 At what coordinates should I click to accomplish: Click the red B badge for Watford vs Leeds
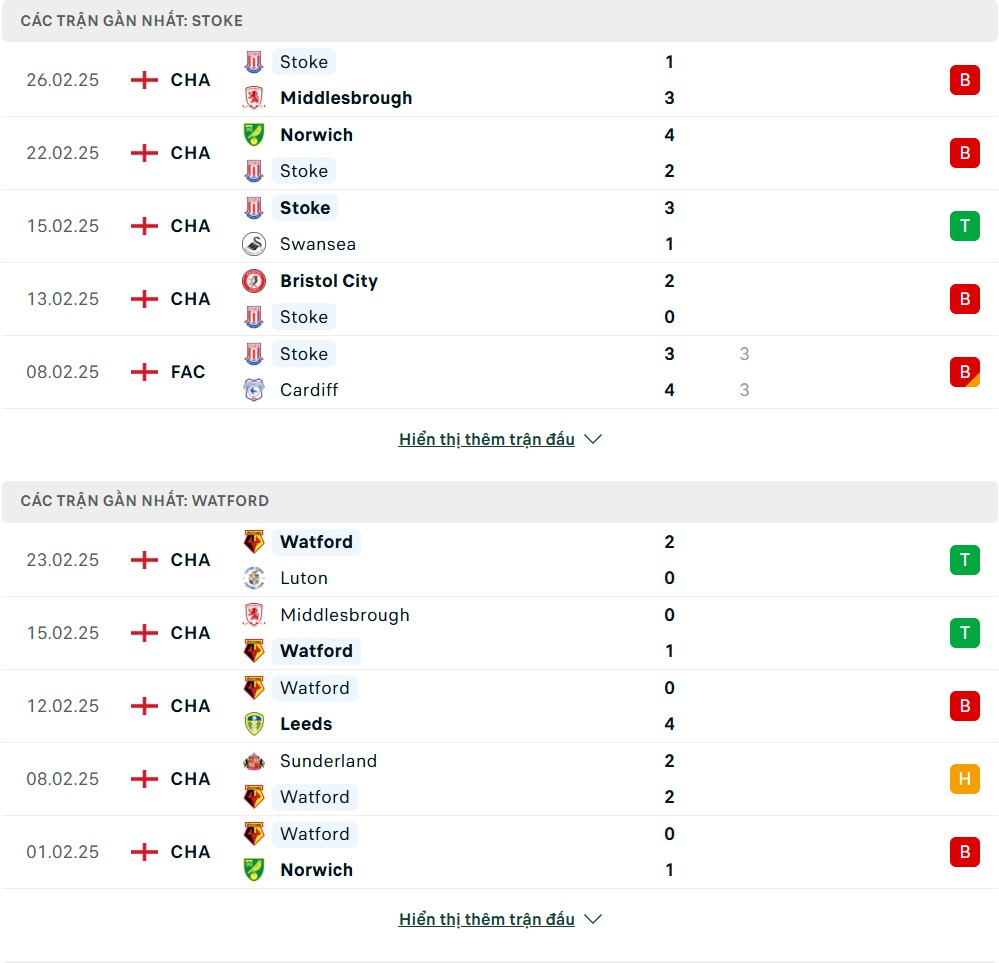point(964,706)
